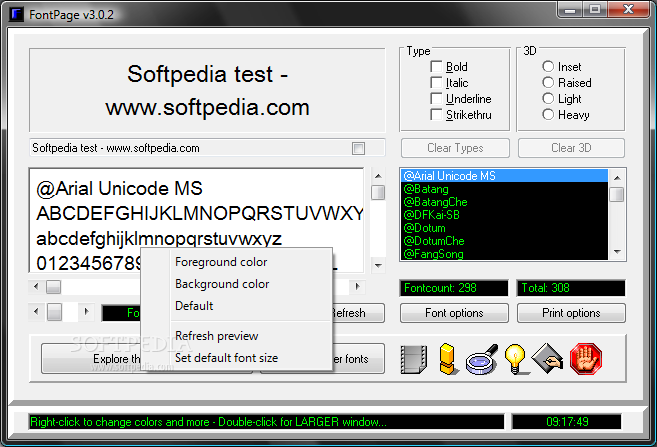Viewport: 657px width, 447px height.
Task: Select @DotumChe in font list
Action: tap(504, 241)
